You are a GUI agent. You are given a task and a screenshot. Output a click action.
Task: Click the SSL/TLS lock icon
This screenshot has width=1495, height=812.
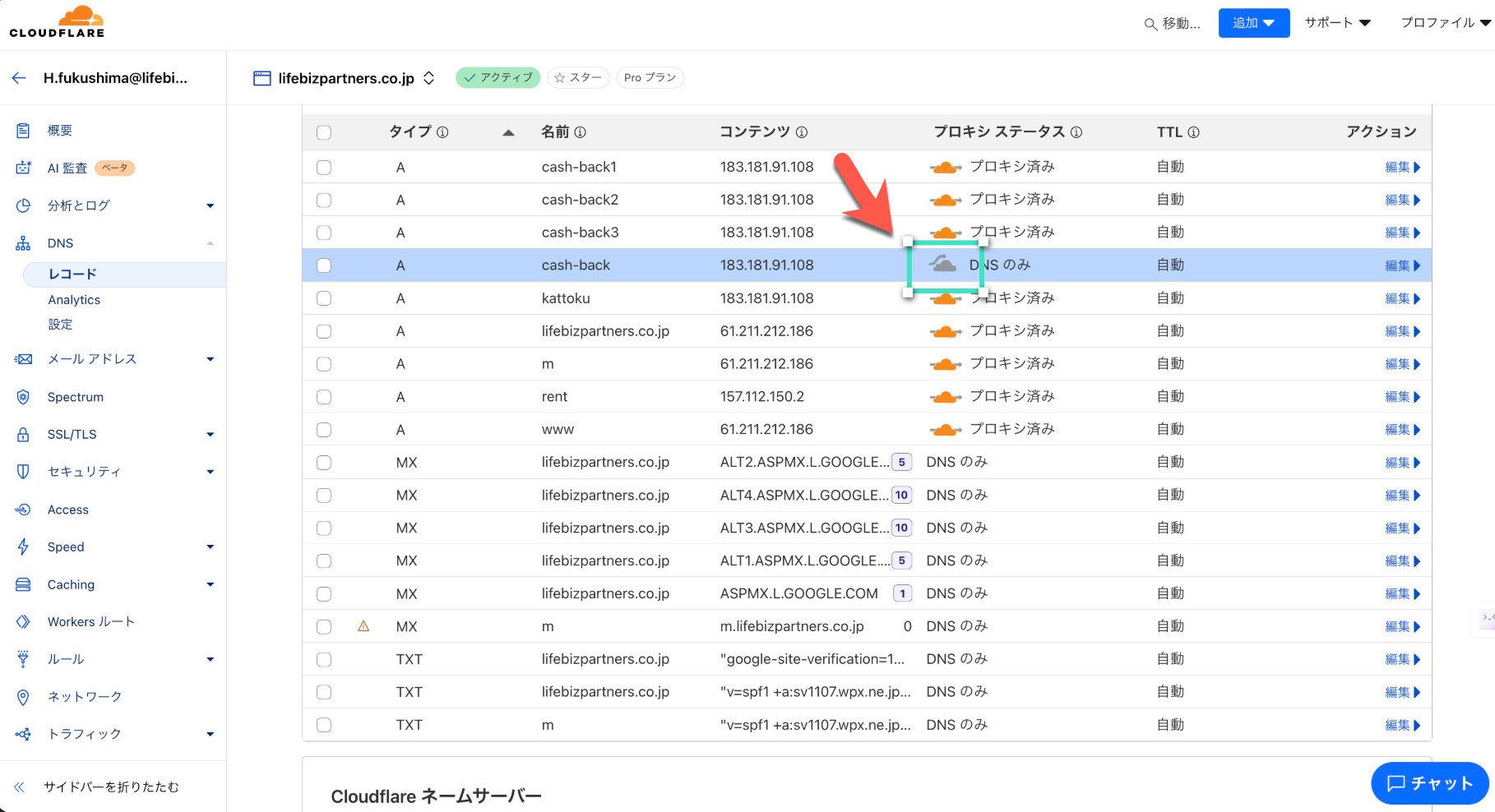(x=23, y=434)
